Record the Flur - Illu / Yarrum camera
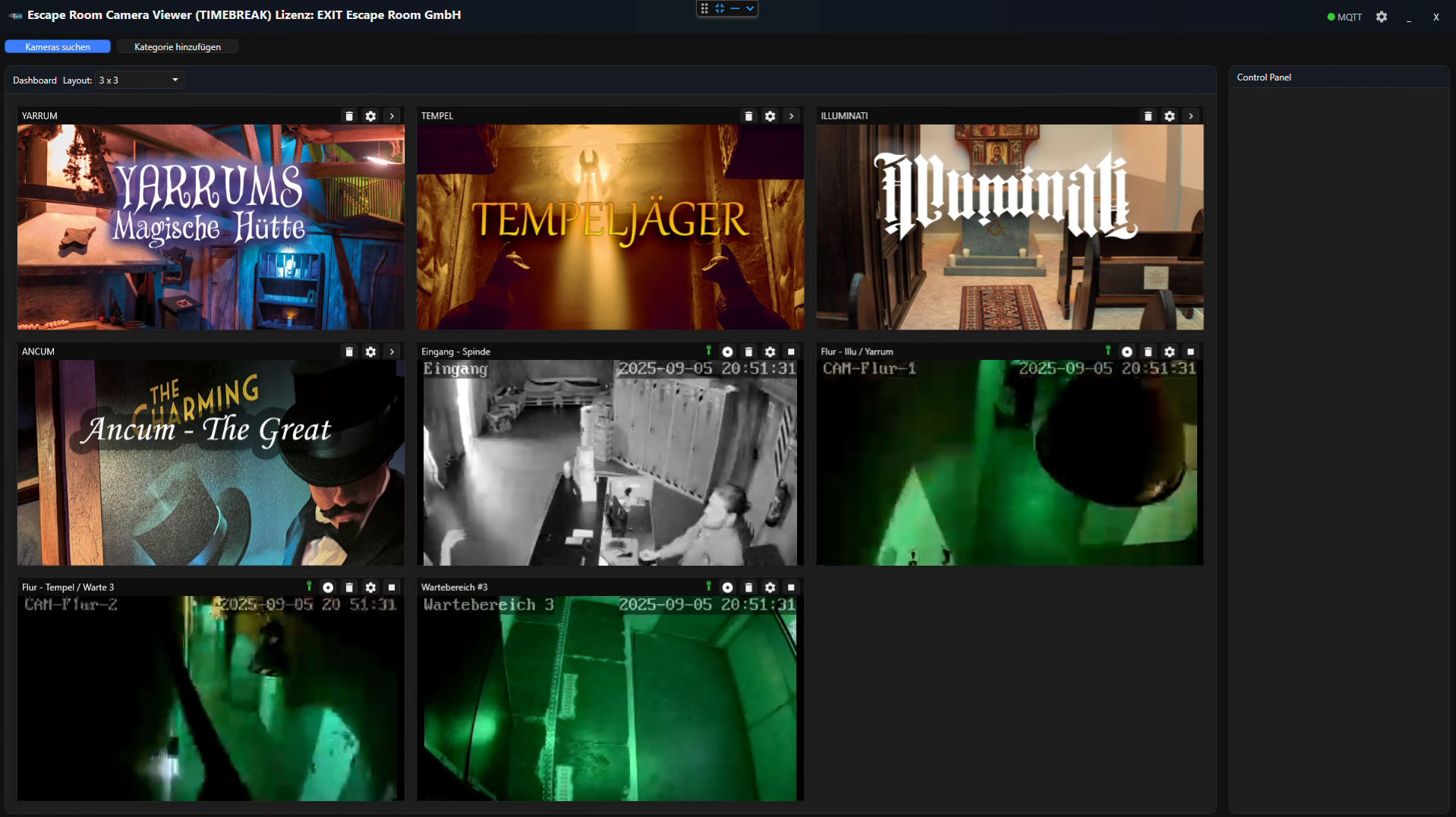1456x817 pixels. (1127, 352)
